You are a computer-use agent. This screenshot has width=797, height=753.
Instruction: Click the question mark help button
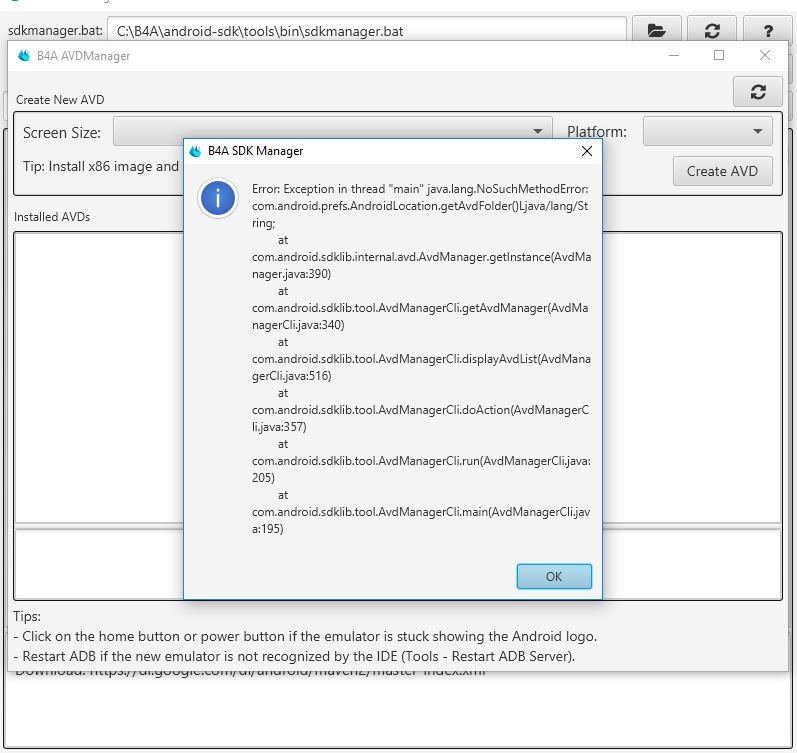(768, 31)
